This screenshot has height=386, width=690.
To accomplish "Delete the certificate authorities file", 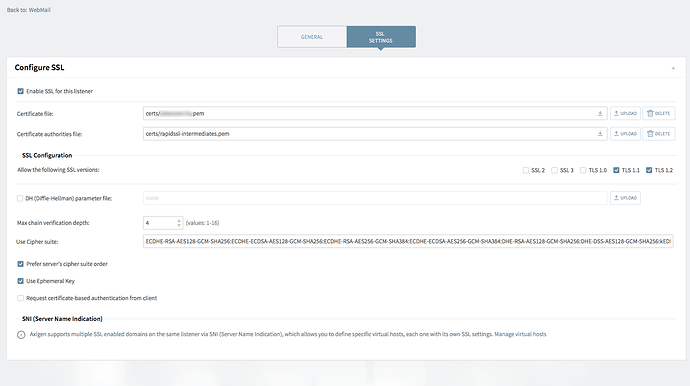I will (658, 134).
